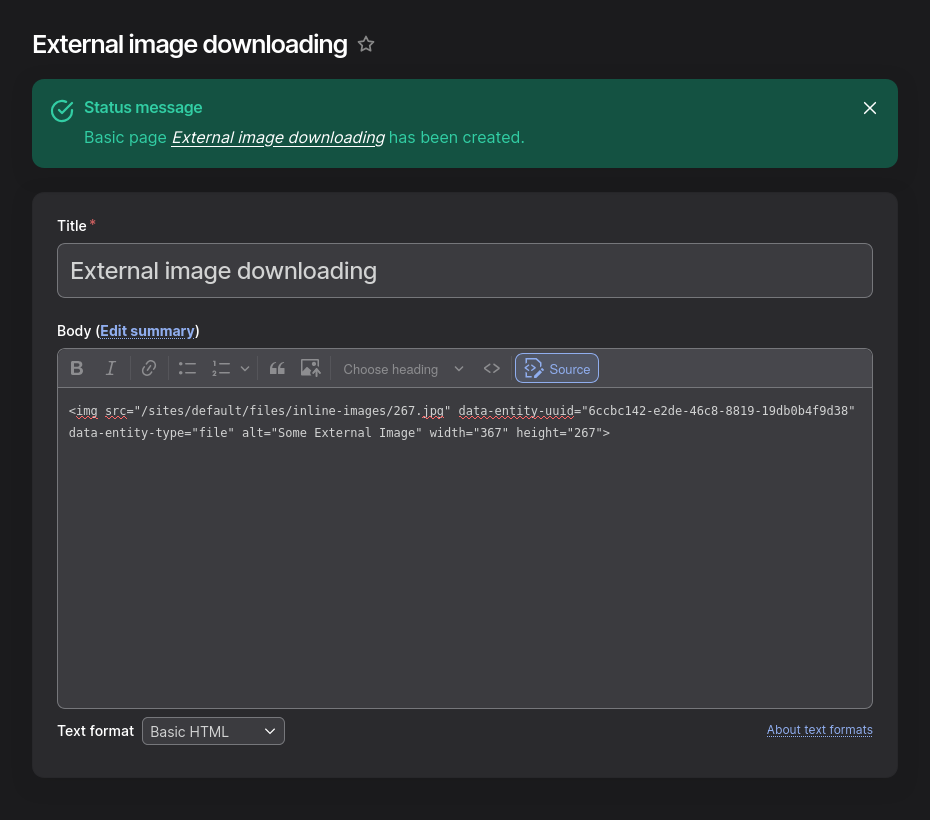Toggle italic formatting
The image size is (930, 820).
[x=110, y=369]
